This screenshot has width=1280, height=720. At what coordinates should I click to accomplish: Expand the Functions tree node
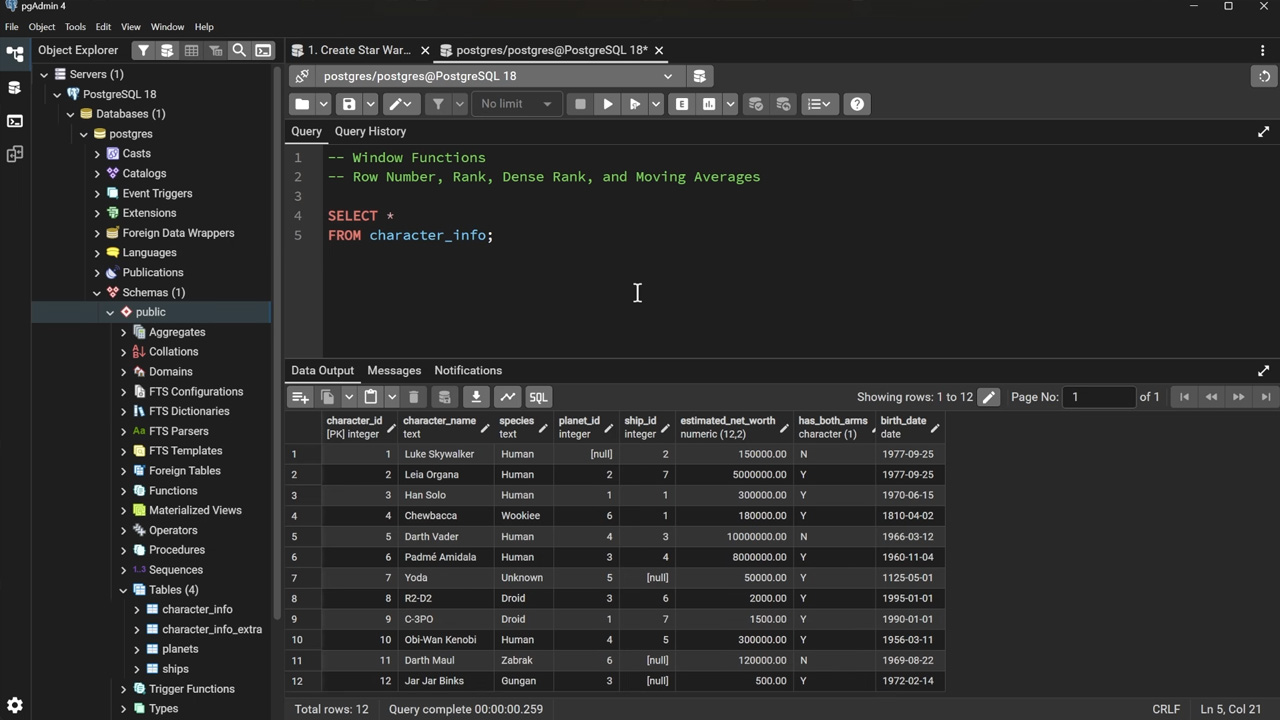click(124, 491)
